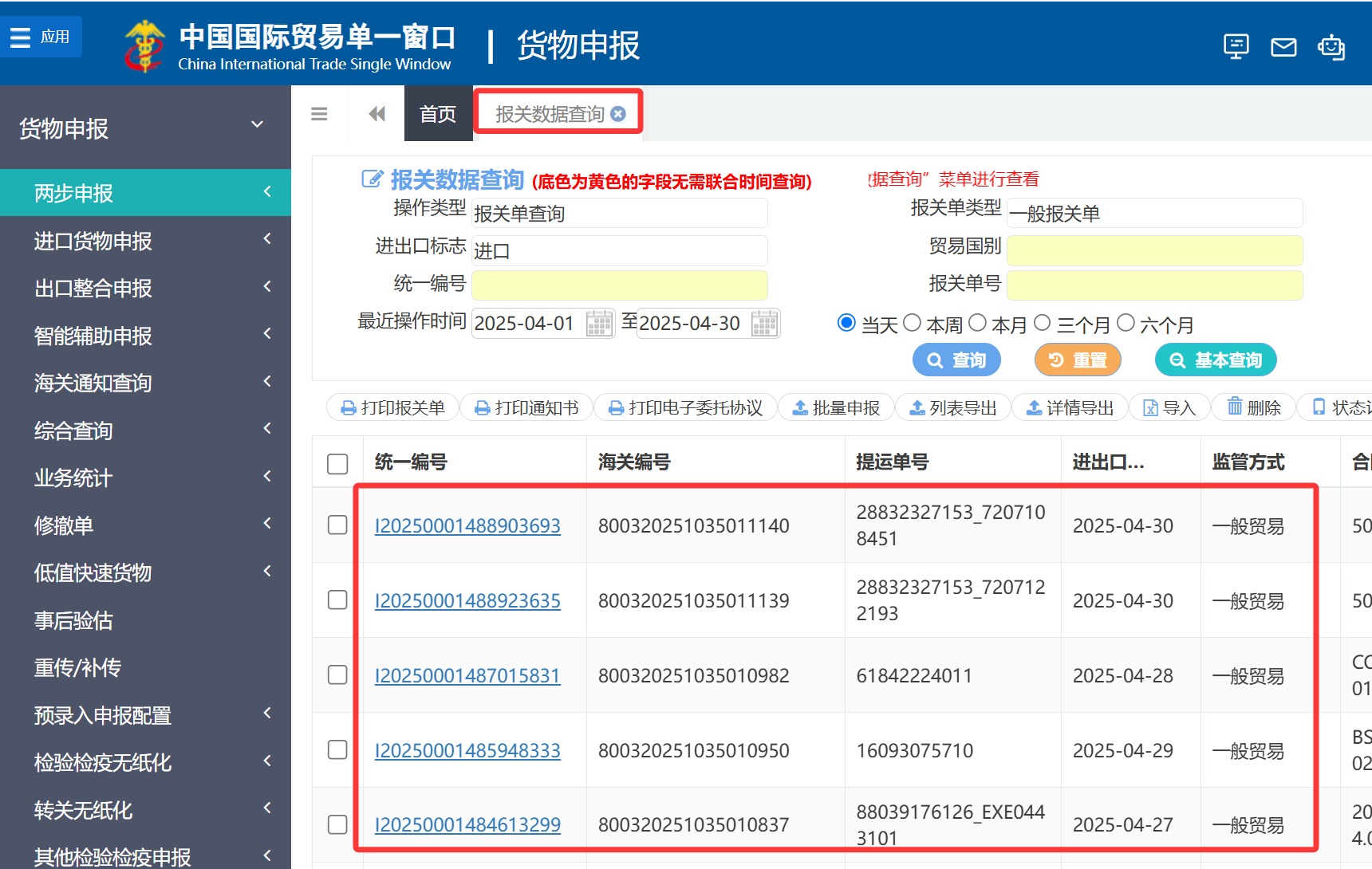Viewport: 1372px width, 869px height.
Task: Select the 三个月 radio button
Action: (1042, 323)
